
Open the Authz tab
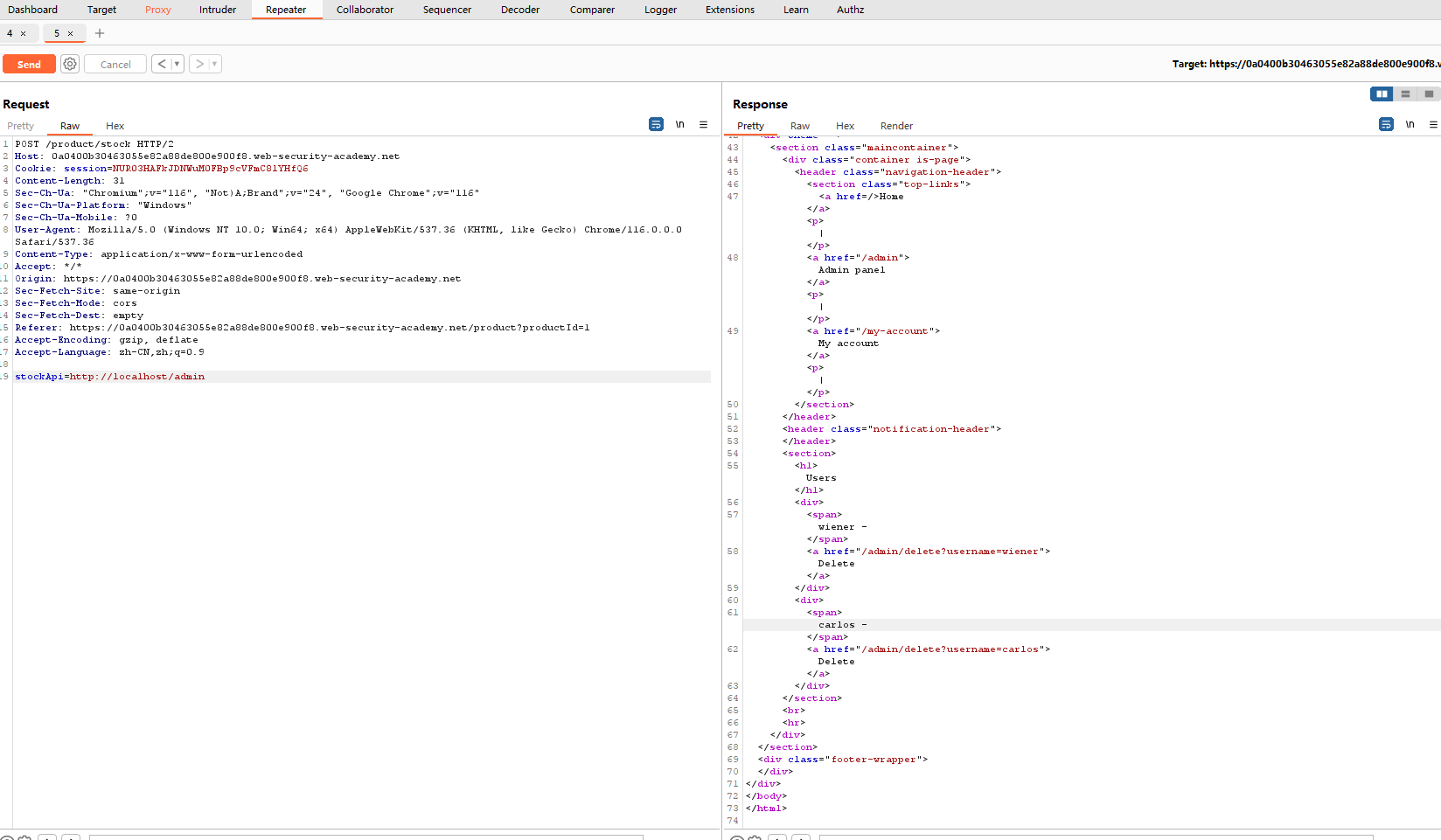coord(850,10)
